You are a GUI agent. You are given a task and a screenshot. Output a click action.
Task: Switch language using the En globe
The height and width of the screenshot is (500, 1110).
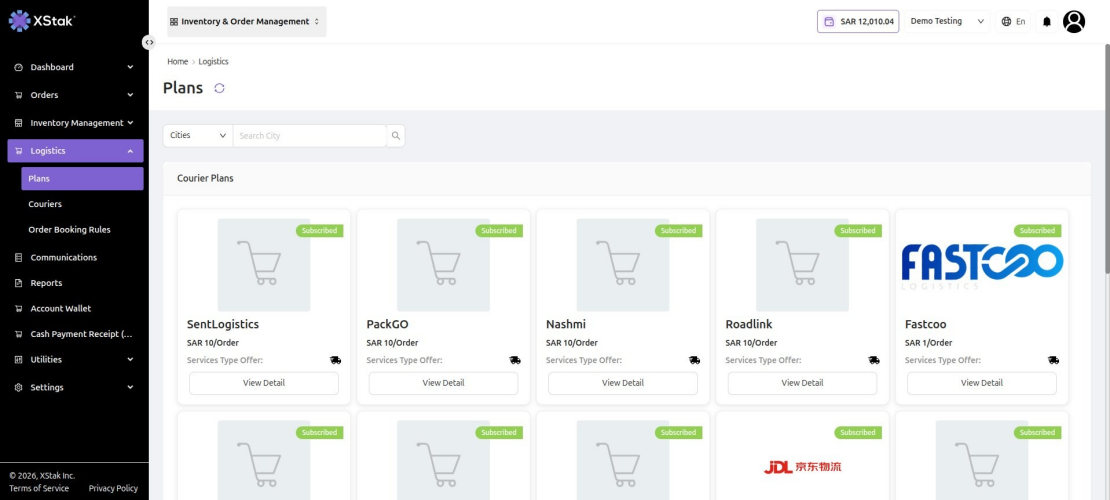(x=1013, y=21)
